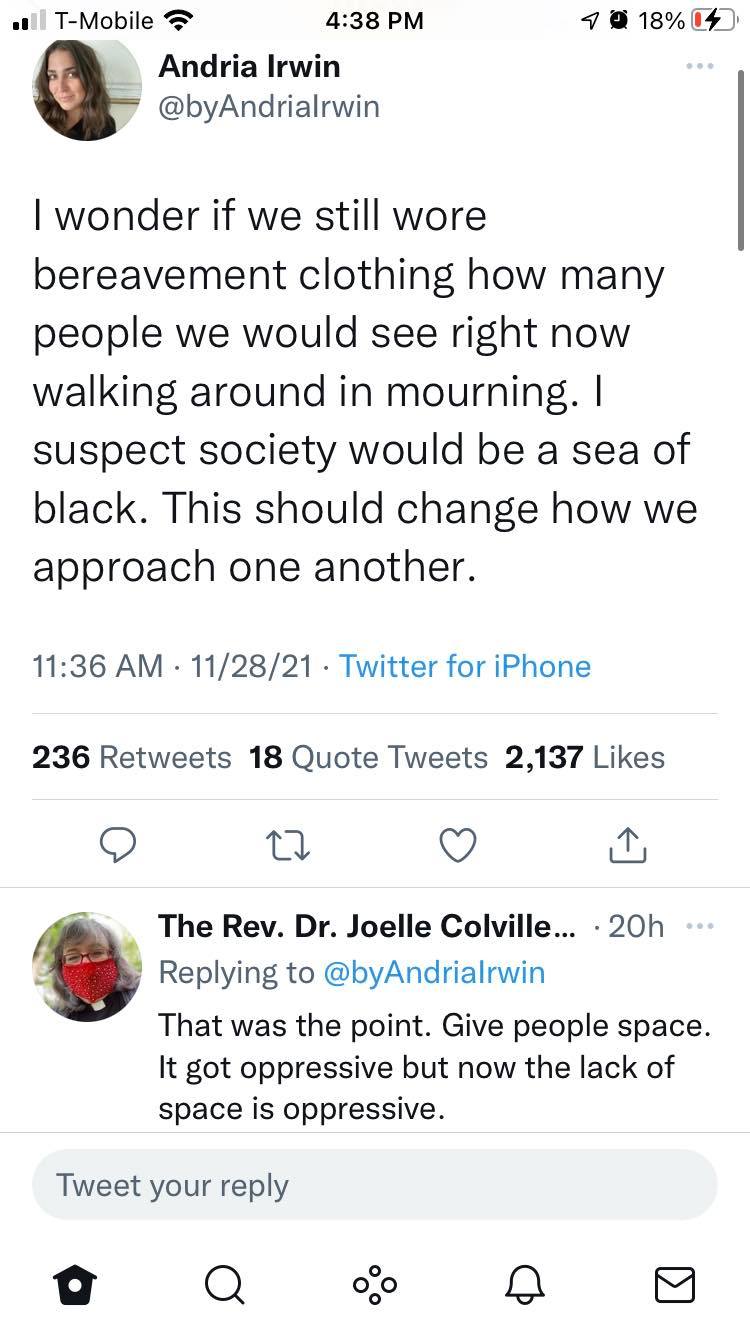Open the Search tab
The image size is (750, 1334).
(224, 1284)
